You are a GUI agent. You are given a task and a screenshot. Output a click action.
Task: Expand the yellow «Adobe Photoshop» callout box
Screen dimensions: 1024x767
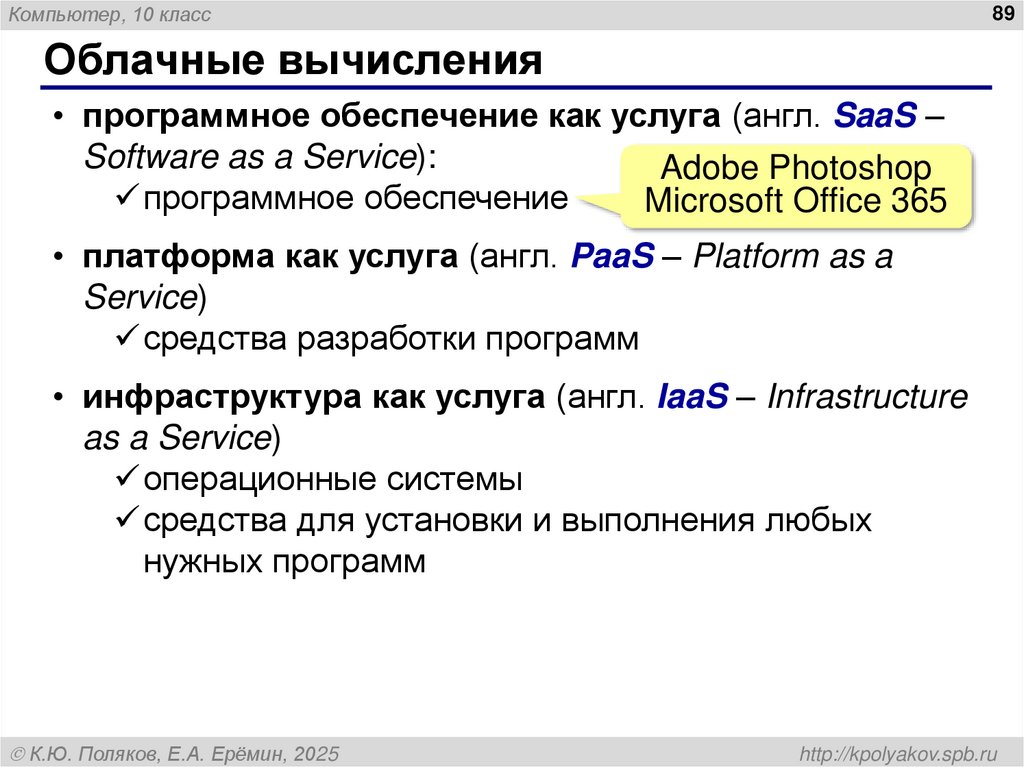(x=795, y=184)
